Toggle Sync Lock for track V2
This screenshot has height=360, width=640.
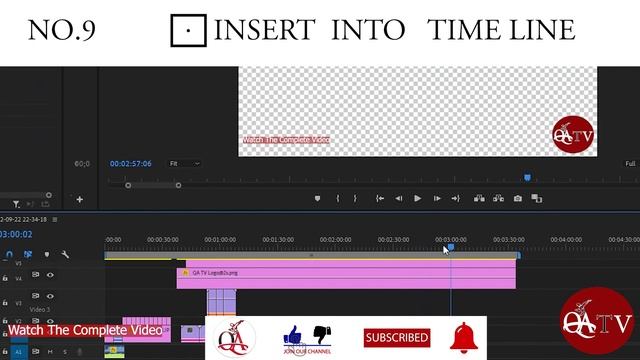point(36,321)
